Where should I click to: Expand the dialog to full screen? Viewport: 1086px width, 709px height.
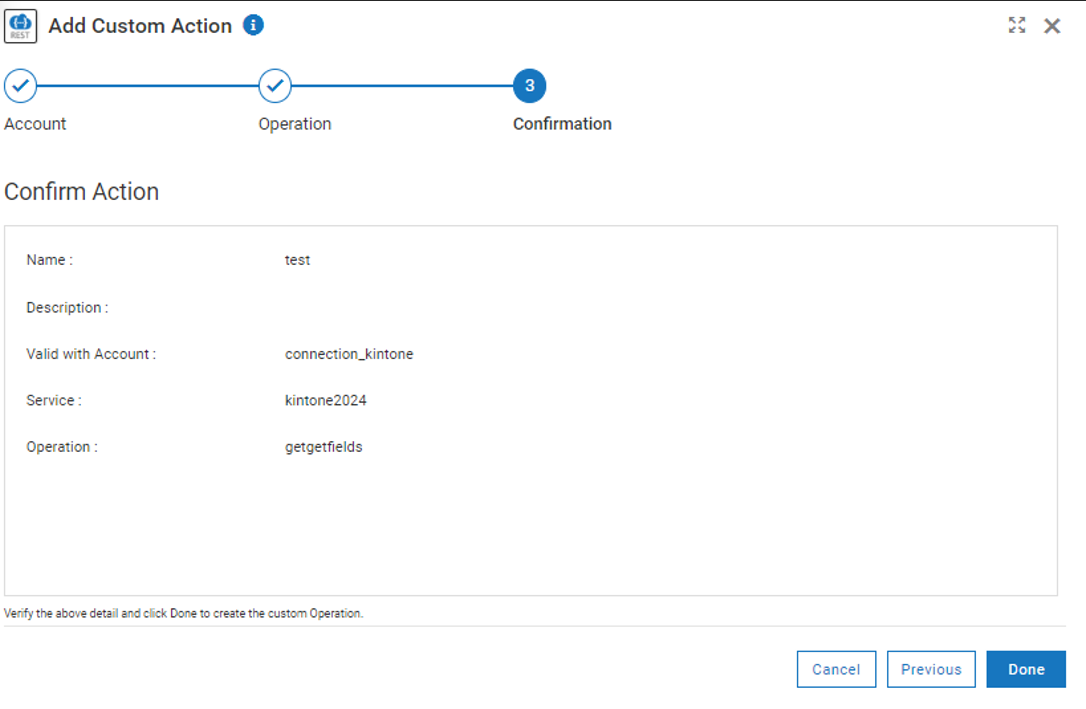(x=1017, y=26)
